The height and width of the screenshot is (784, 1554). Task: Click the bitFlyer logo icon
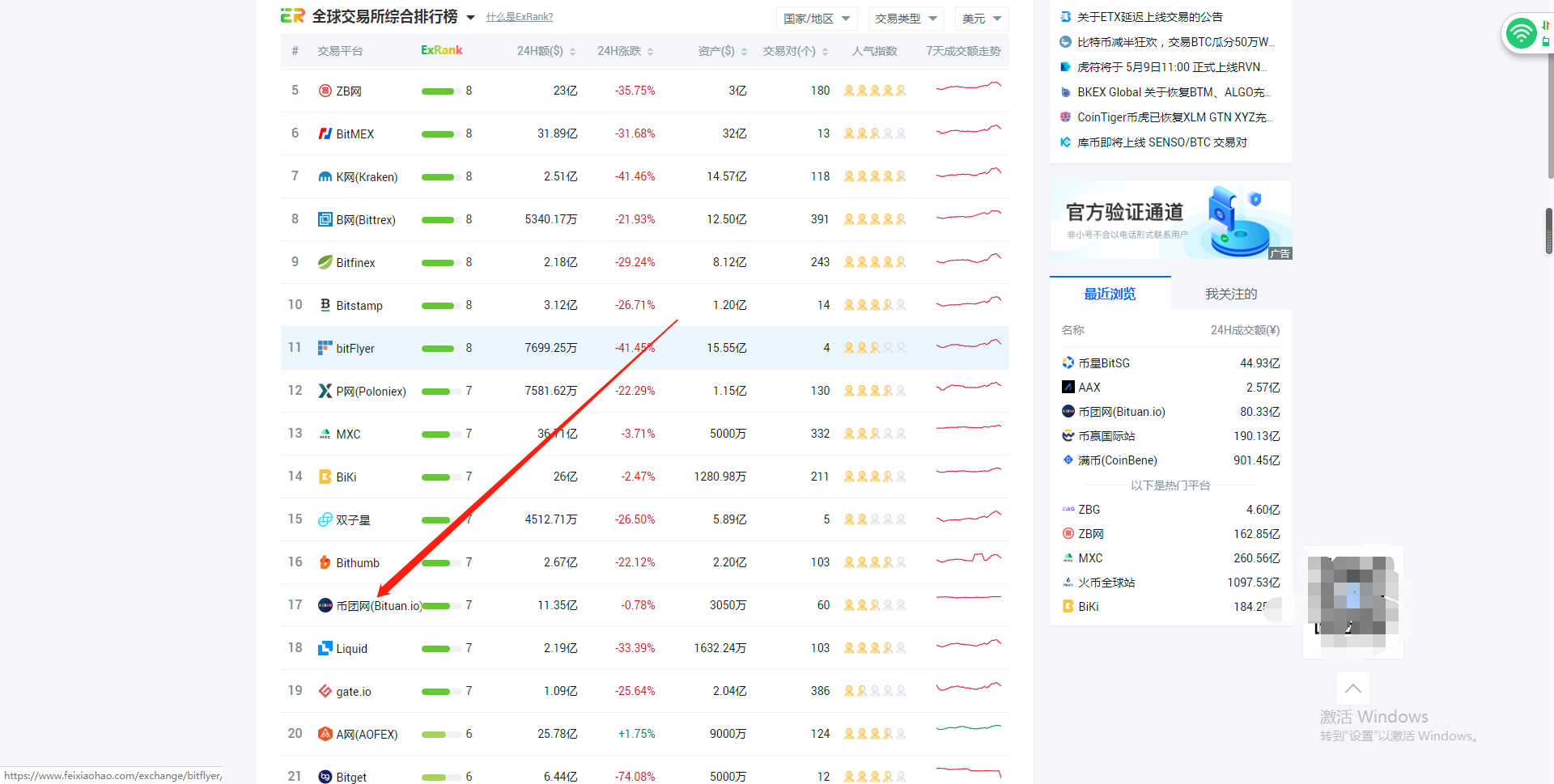tap(325, 348)
